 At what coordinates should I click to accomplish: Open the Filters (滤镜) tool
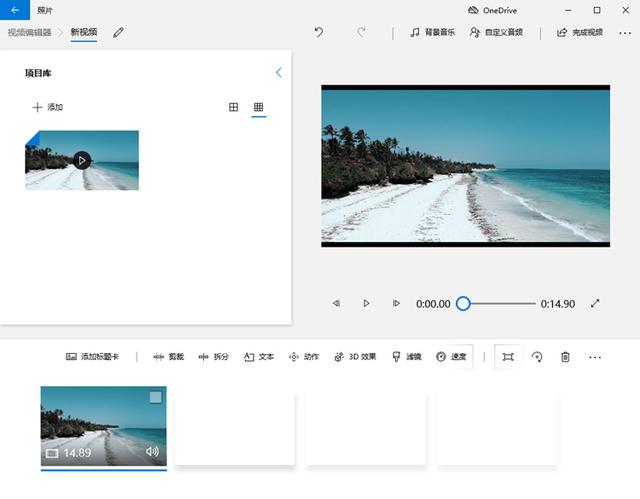pyautogui.click(x=407, y=357)
